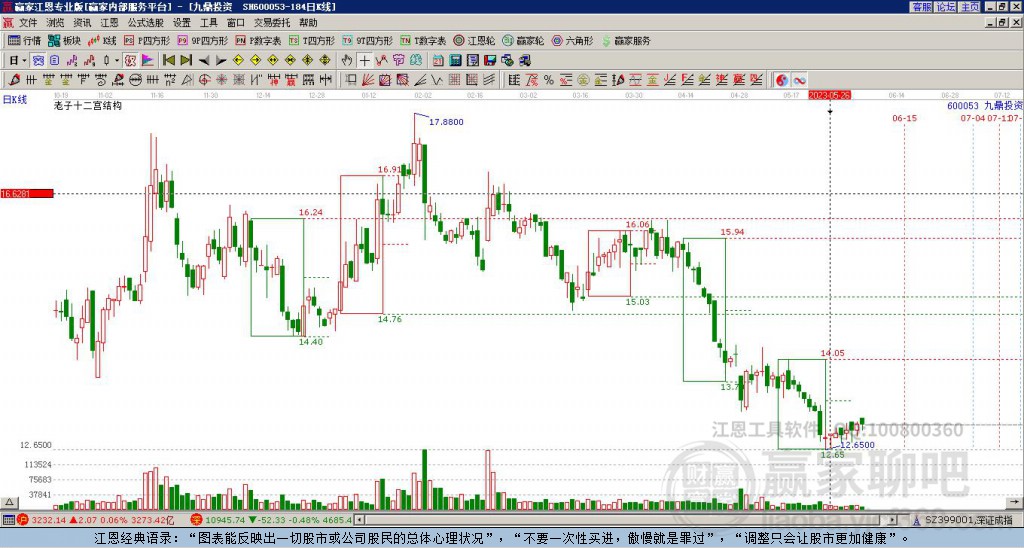1024x548 pixels.
Task: Toggle the pink colorful chart-mode icon
Action: [148, 60]
